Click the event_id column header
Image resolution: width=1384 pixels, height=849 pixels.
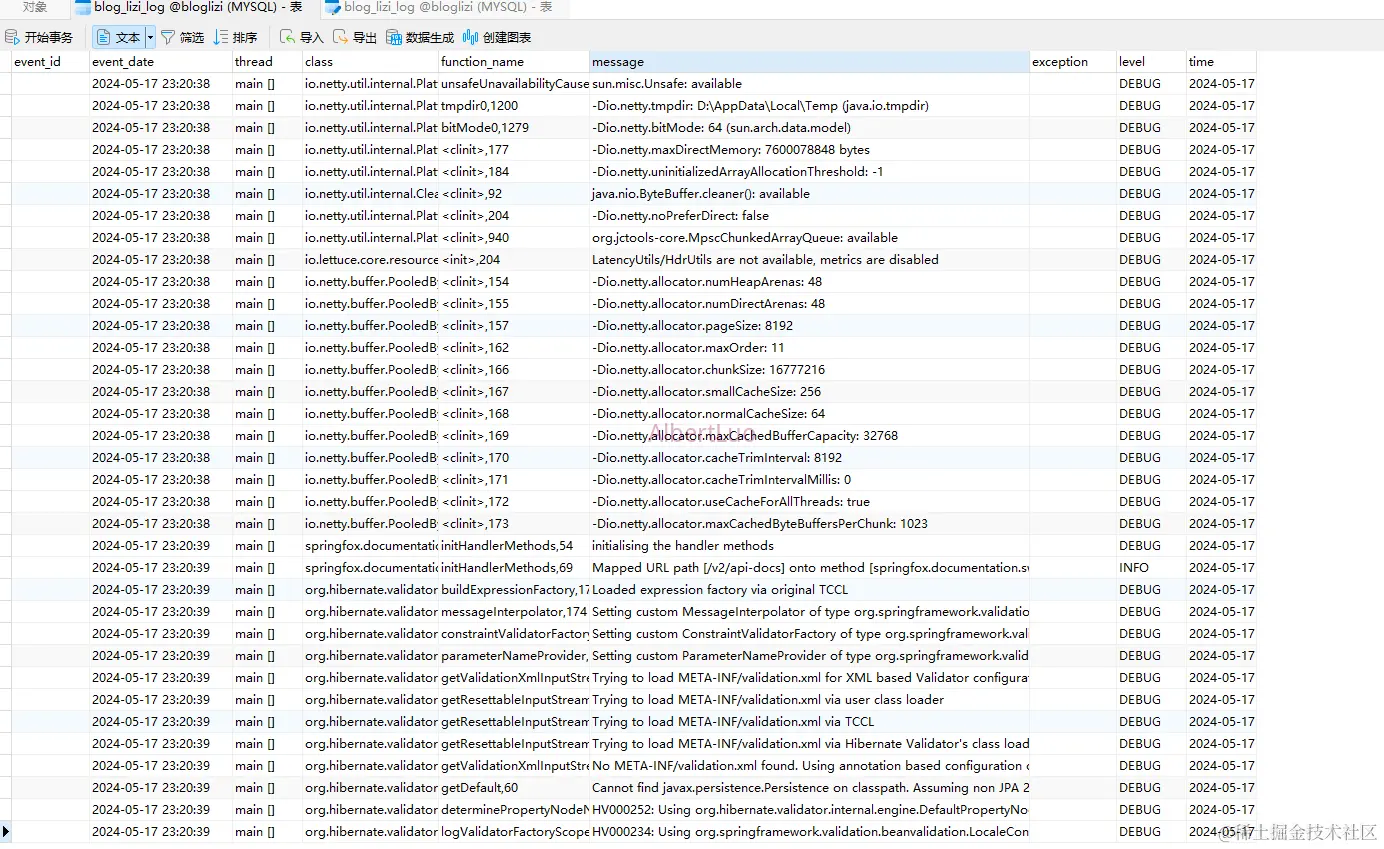click(50, 62)
